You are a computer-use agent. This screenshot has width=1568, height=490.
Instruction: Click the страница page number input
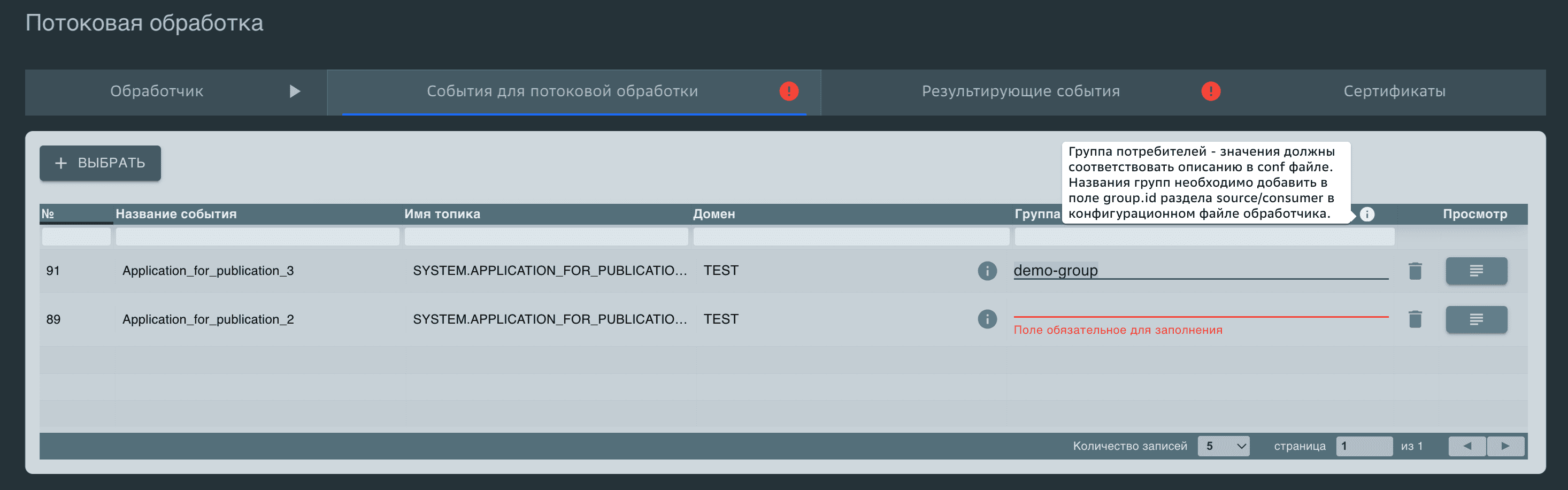point(1365,446)
